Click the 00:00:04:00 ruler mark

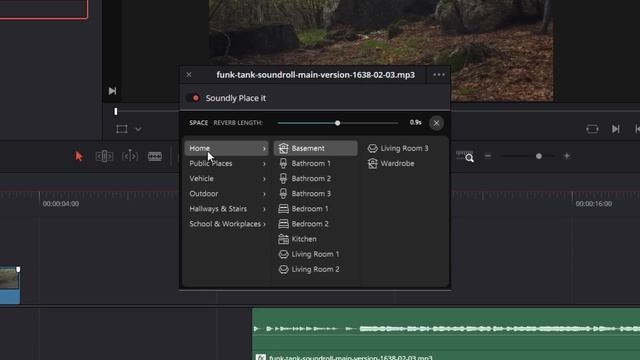pyautogui.click(x=61, y=204)
